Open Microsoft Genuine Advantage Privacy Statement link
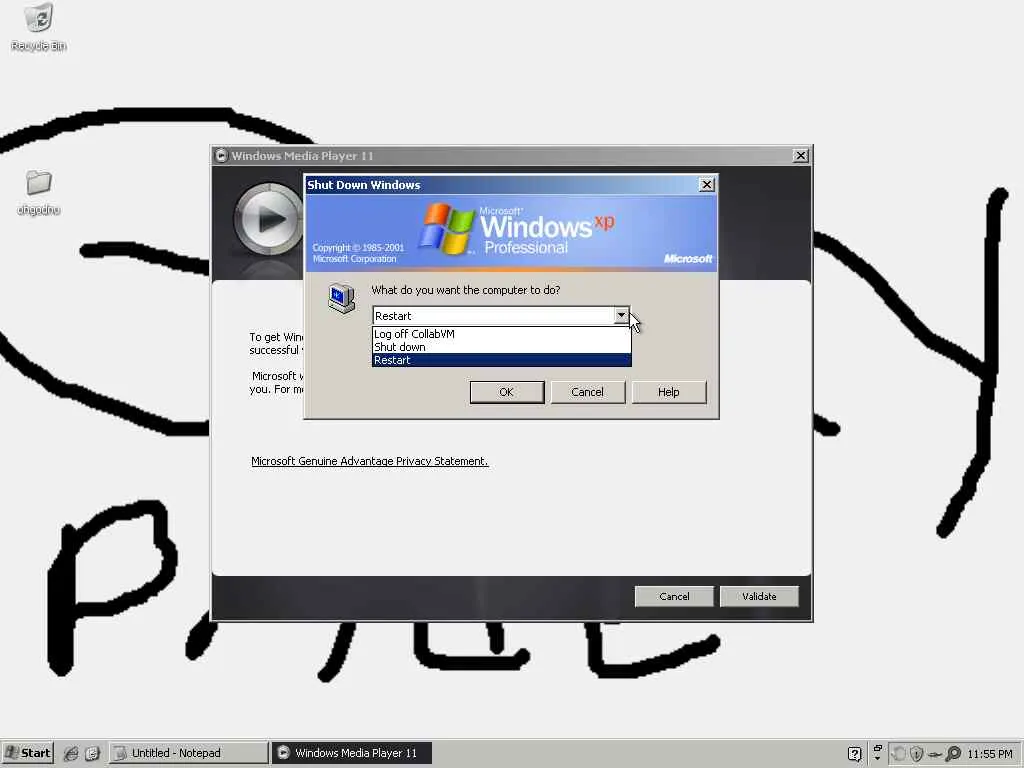This screenshot has width=1024, height=768. point(370,461)
